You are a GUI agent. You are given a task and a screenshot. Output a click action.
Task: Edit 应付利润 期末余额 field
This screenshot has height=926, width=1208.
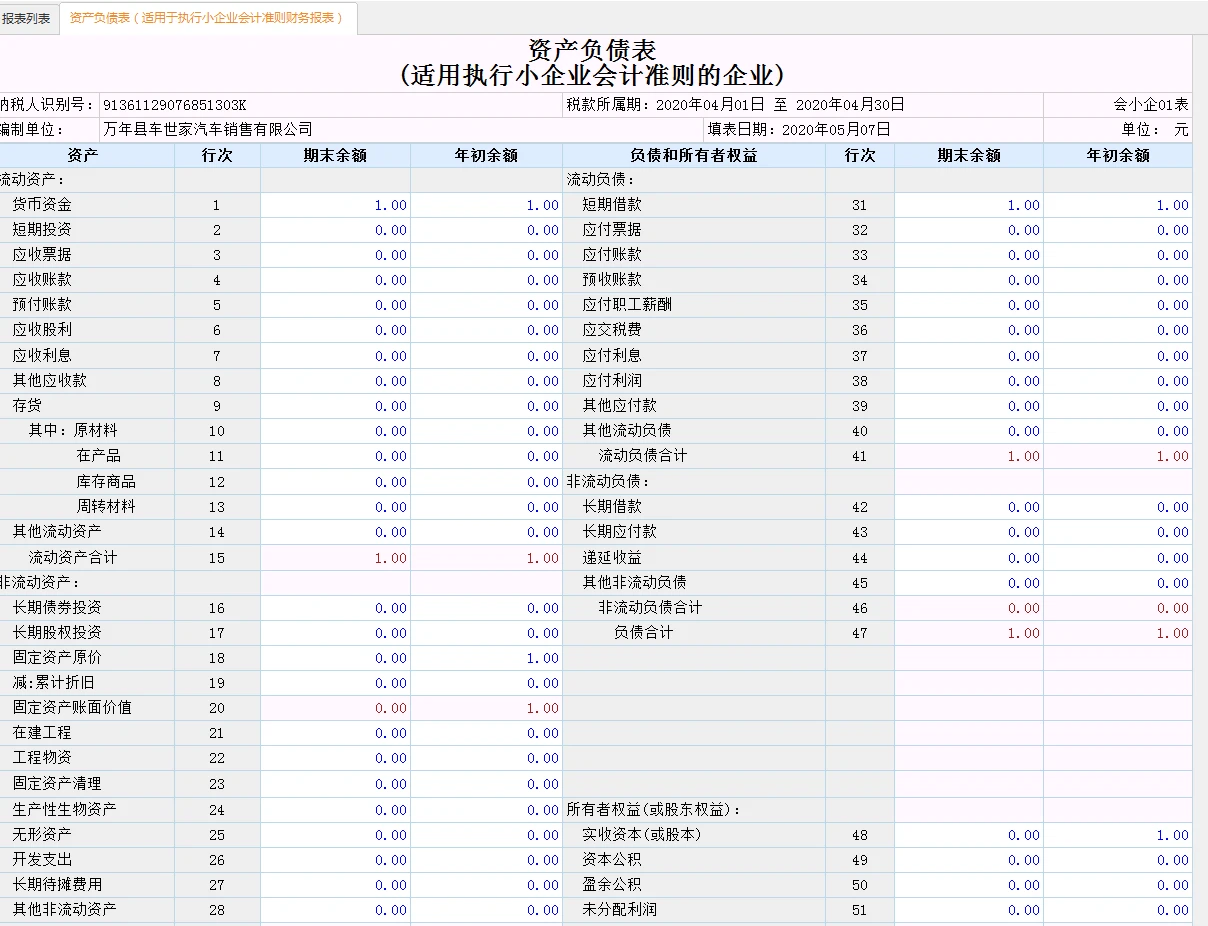coord(969,381)
